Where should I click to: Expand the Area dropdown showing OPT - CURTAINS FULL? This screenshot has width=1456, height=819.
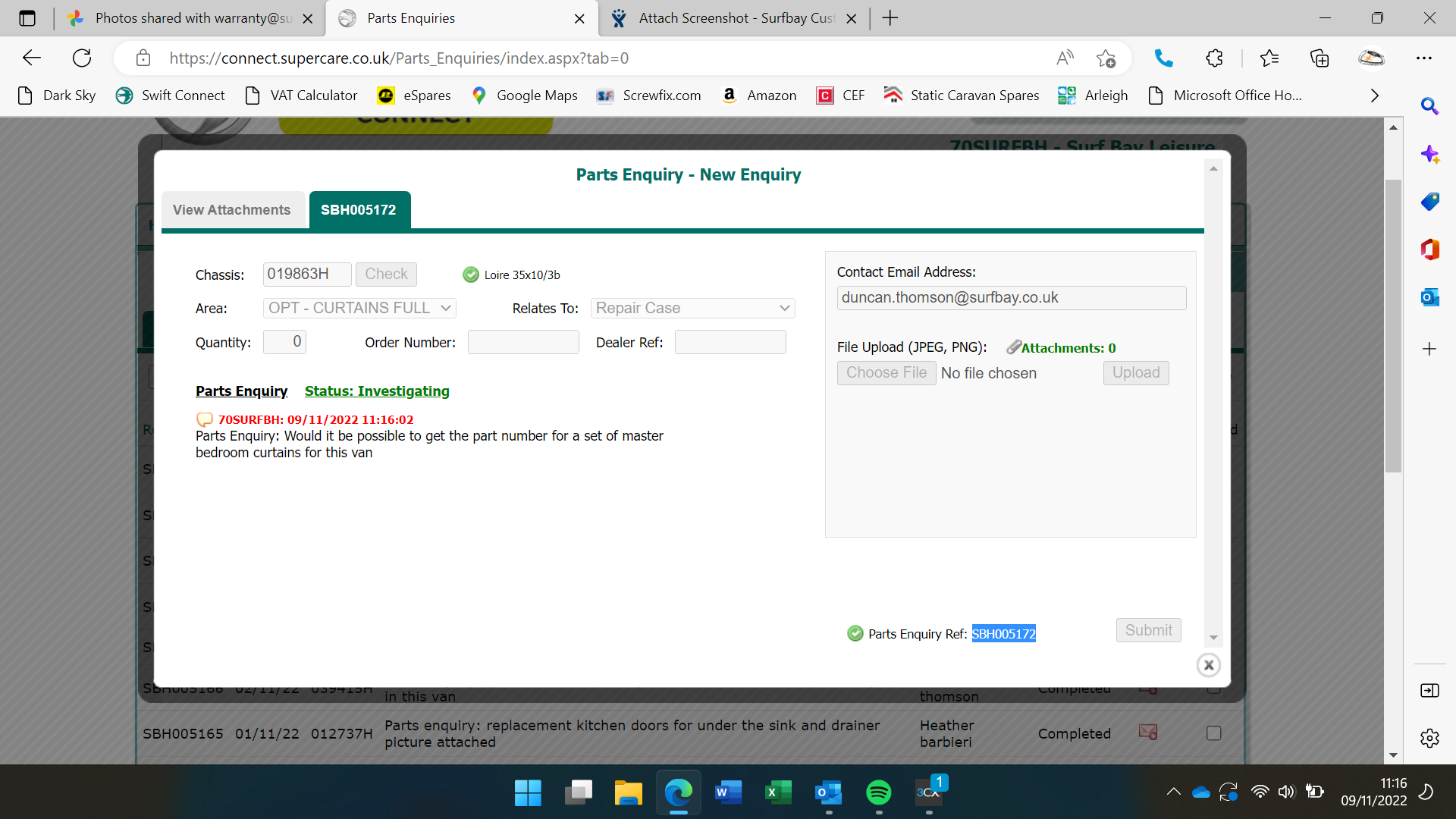359,308
